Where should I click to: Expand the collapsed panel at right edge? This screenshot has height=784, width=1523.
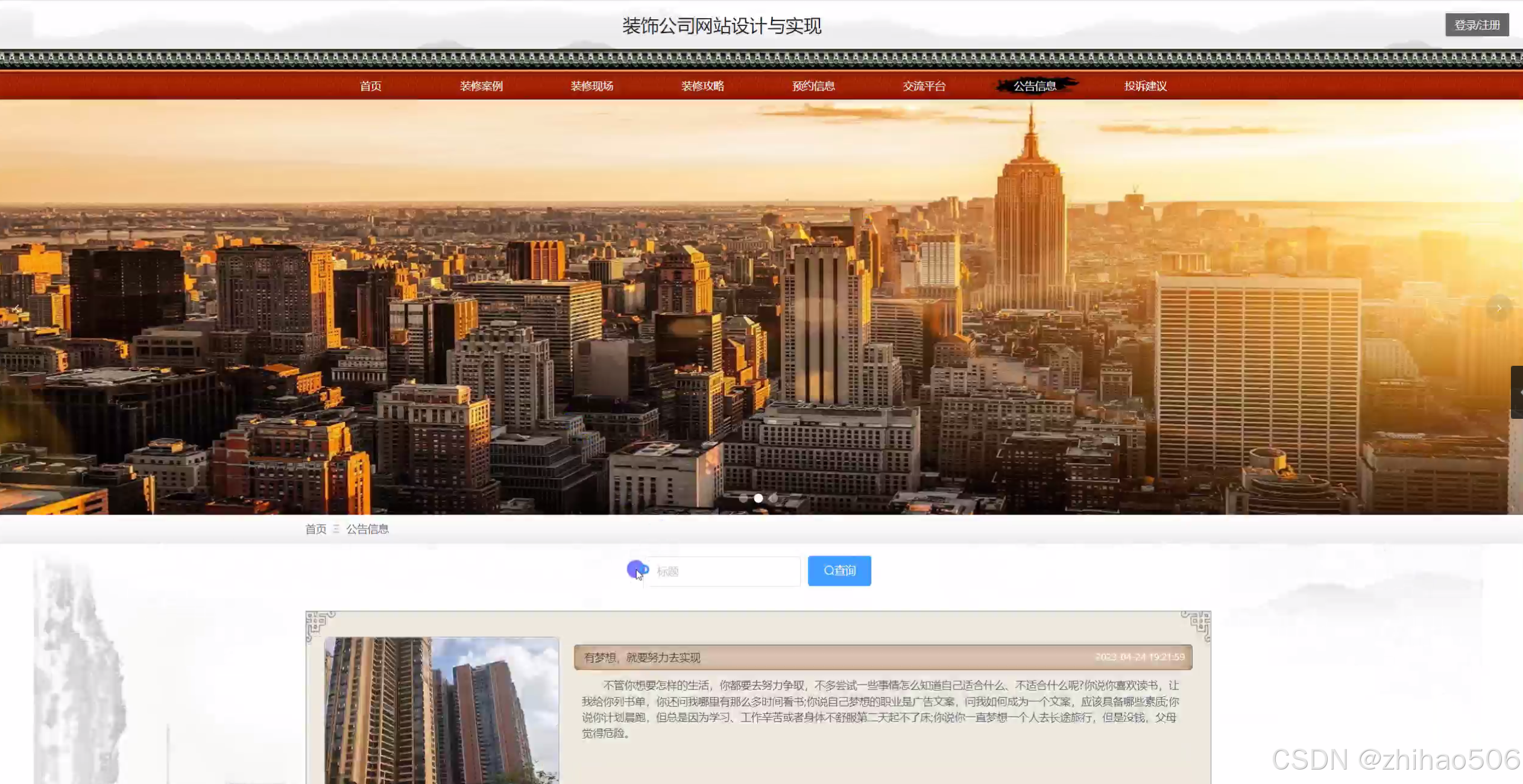pos(1517,392)
